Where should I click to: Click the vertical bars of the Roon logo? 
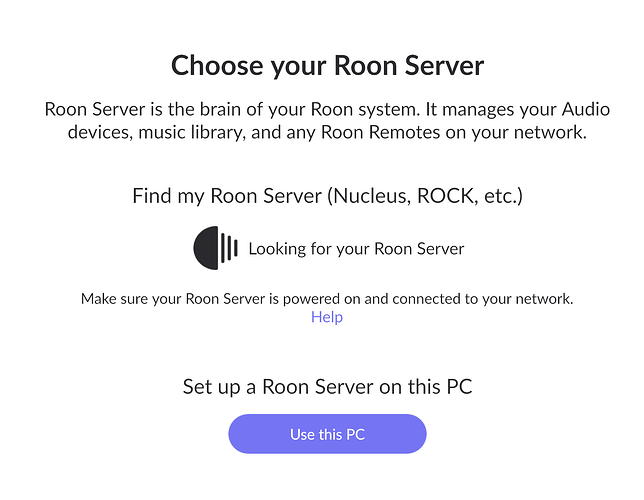point(229,248)
